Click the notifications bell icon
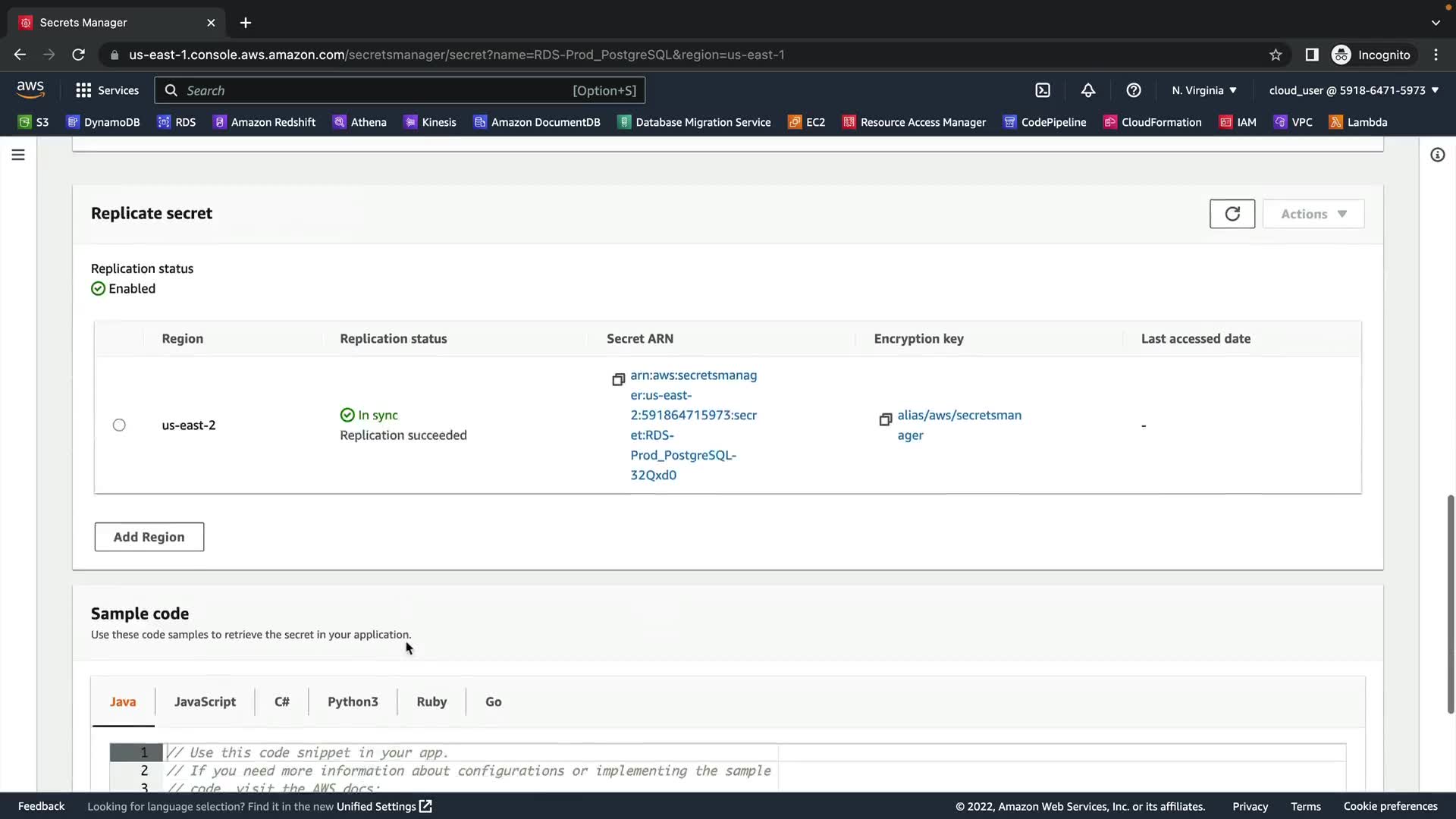 (x=1088, y=90)
